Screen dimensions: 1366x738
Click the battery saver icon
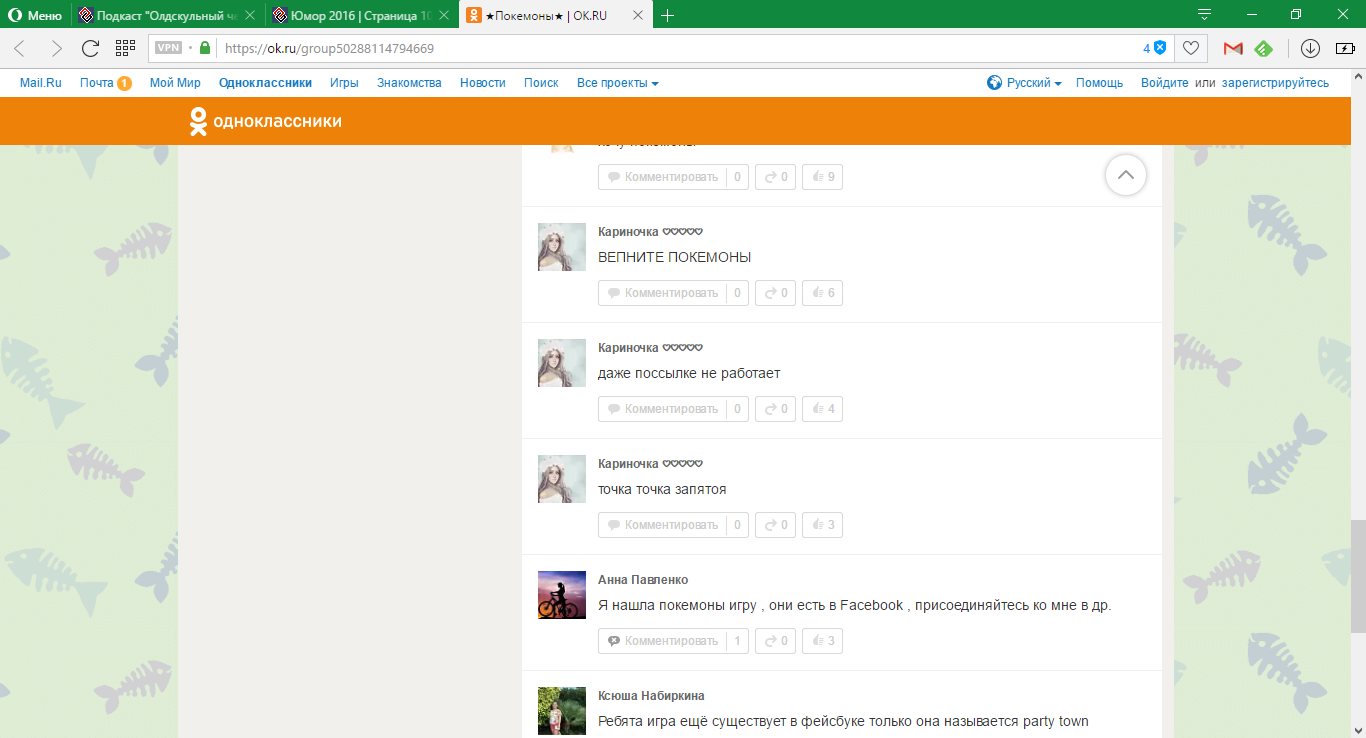coord(1344,48)
